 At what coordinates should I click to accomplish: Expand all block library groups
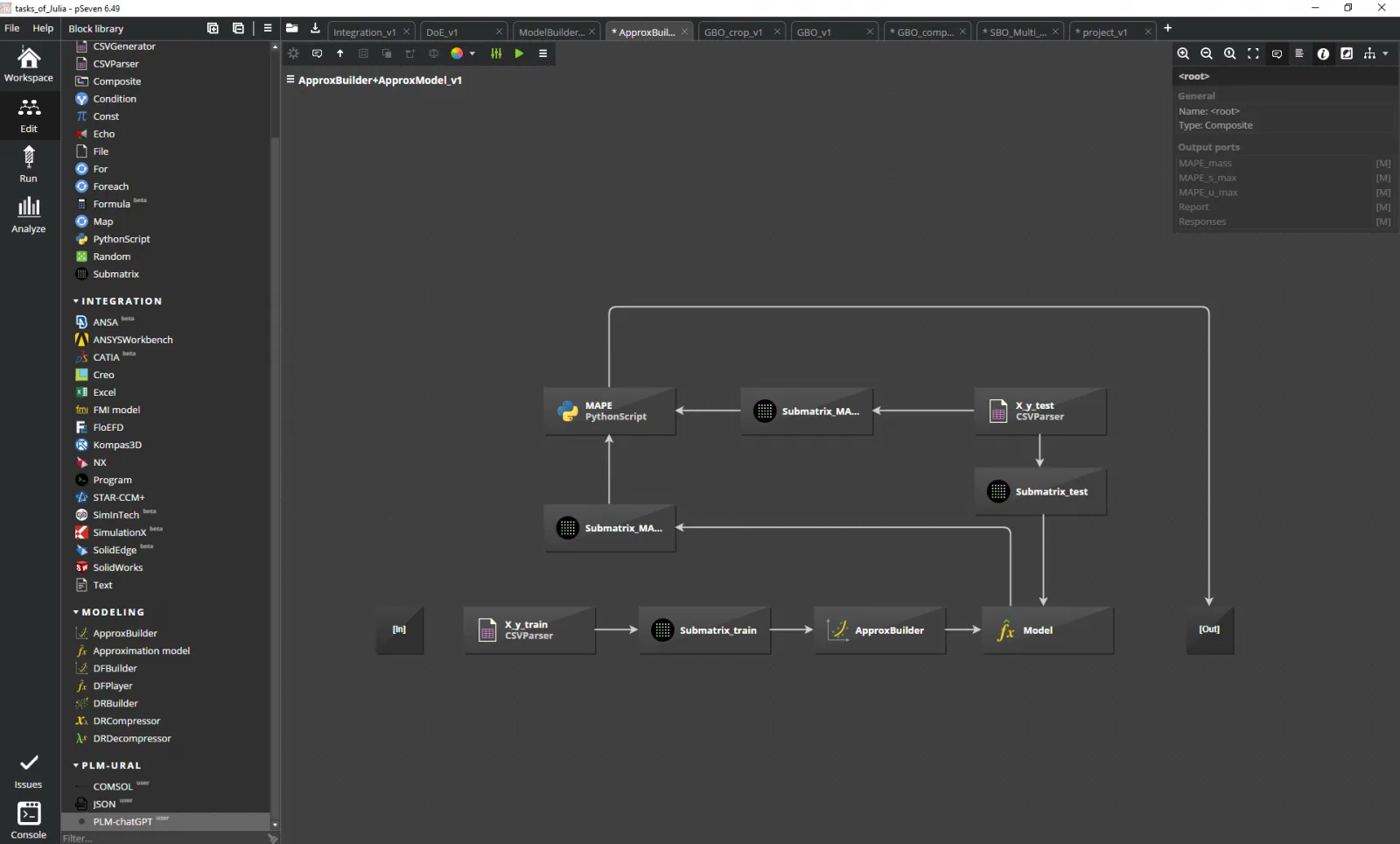[x=213, y=28]
